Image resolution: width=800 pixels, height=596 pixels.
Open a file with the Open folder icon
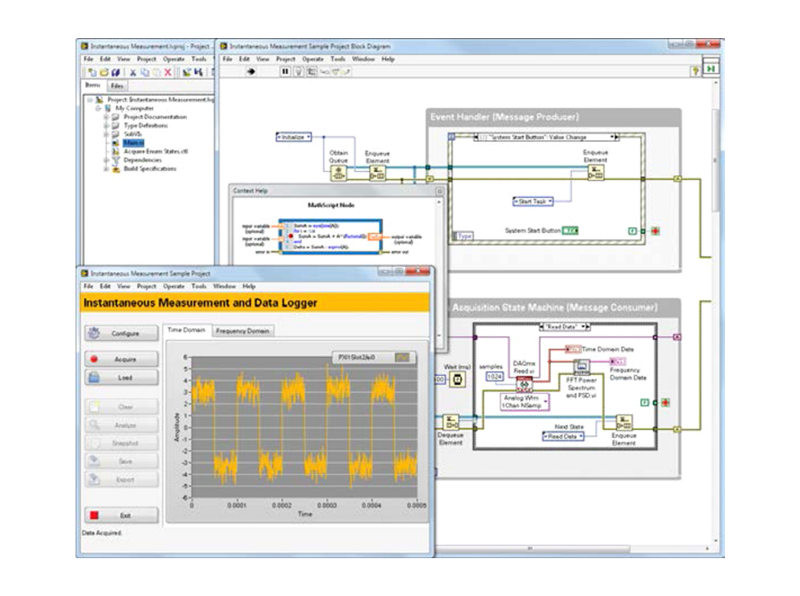104,71
